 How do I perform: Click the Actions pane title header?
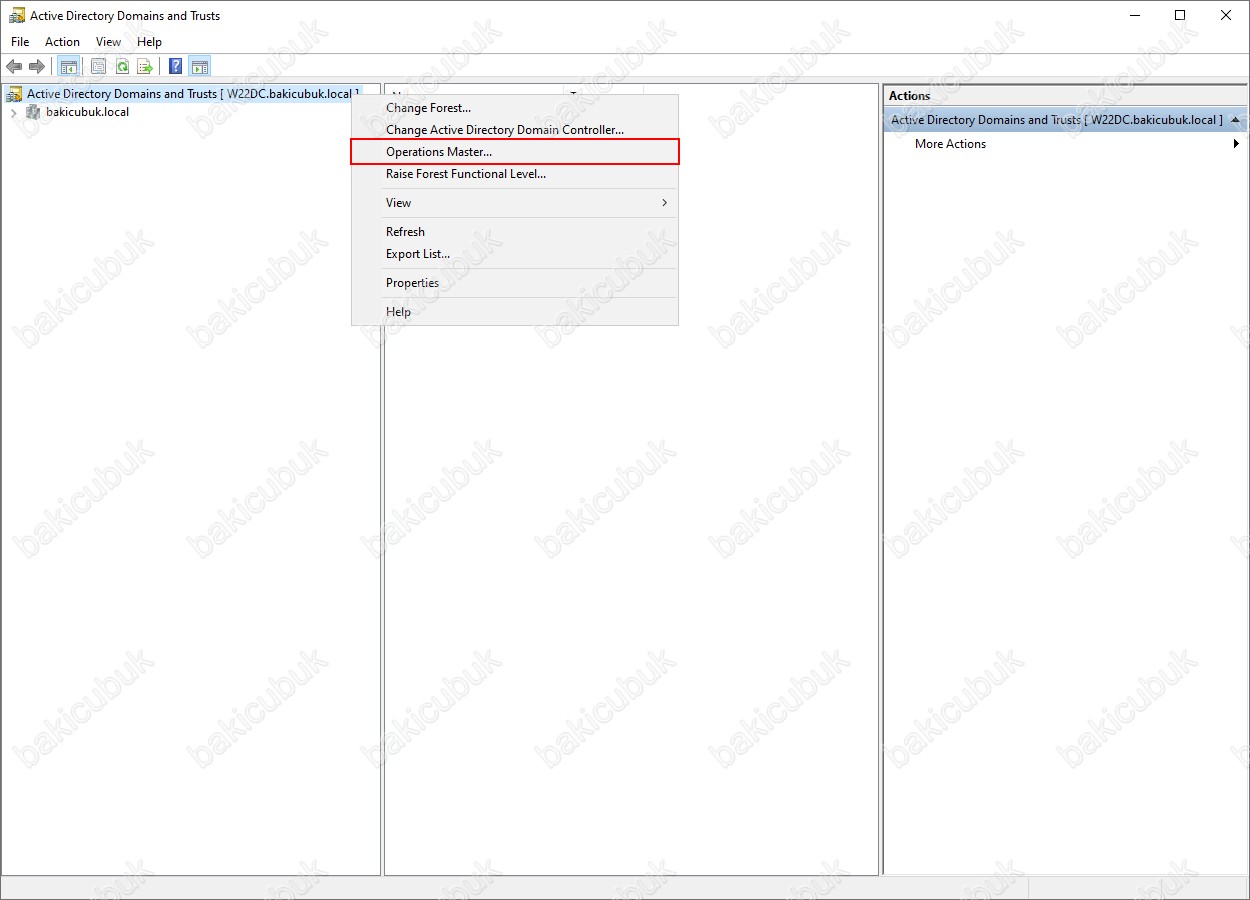coord(1065,96)
